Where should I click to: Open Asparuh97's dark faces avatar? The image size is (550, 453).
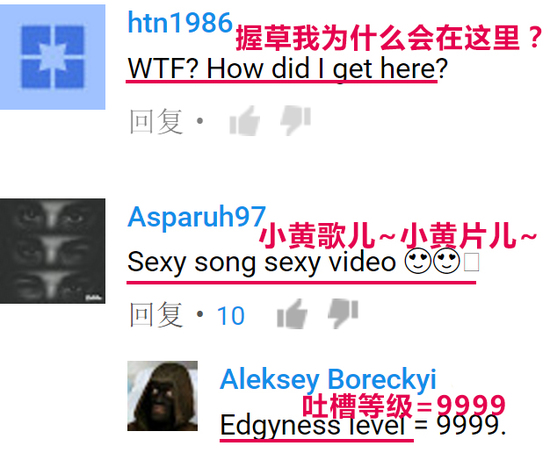[53, 251]
